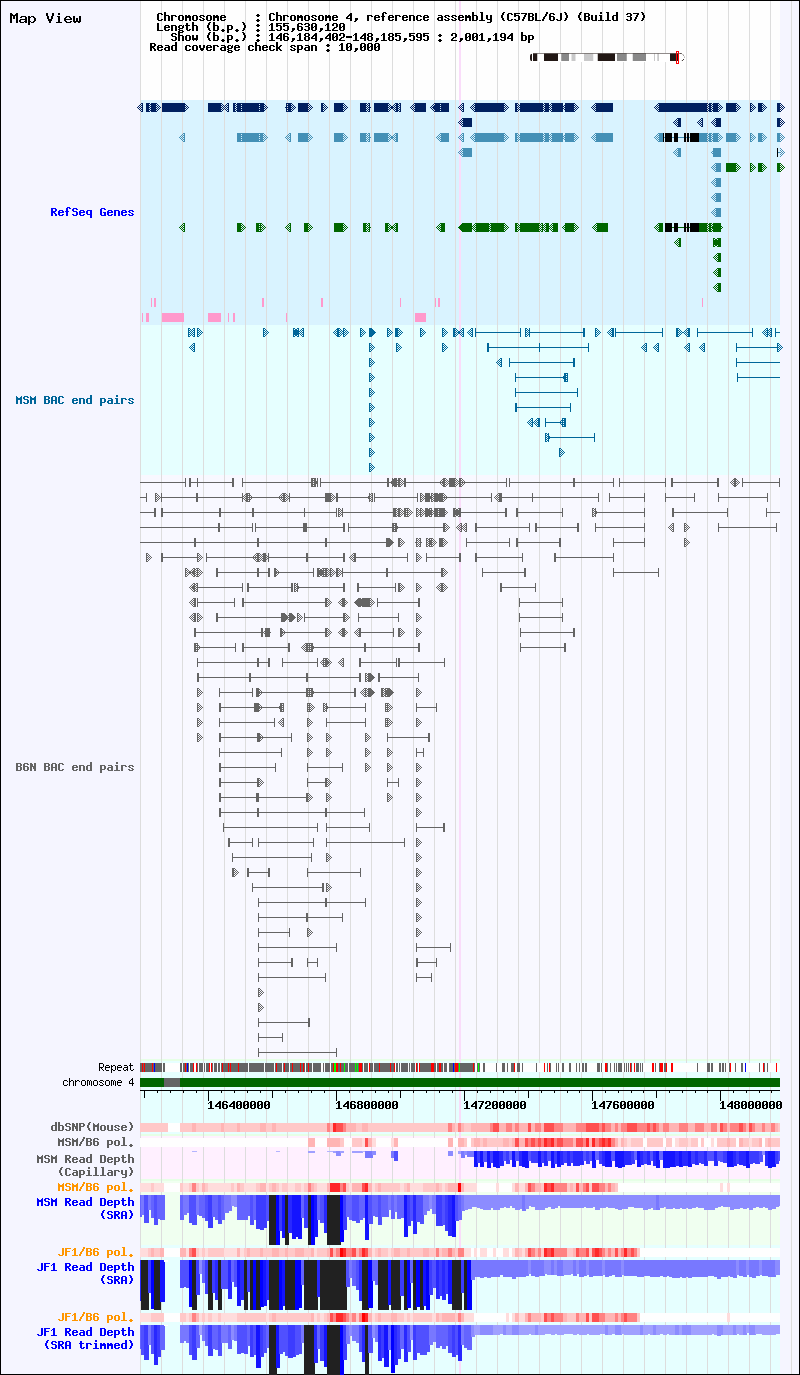Click the Read coverage check span text
Viewport: 800px width, 1375px height.
pos(264,47)
